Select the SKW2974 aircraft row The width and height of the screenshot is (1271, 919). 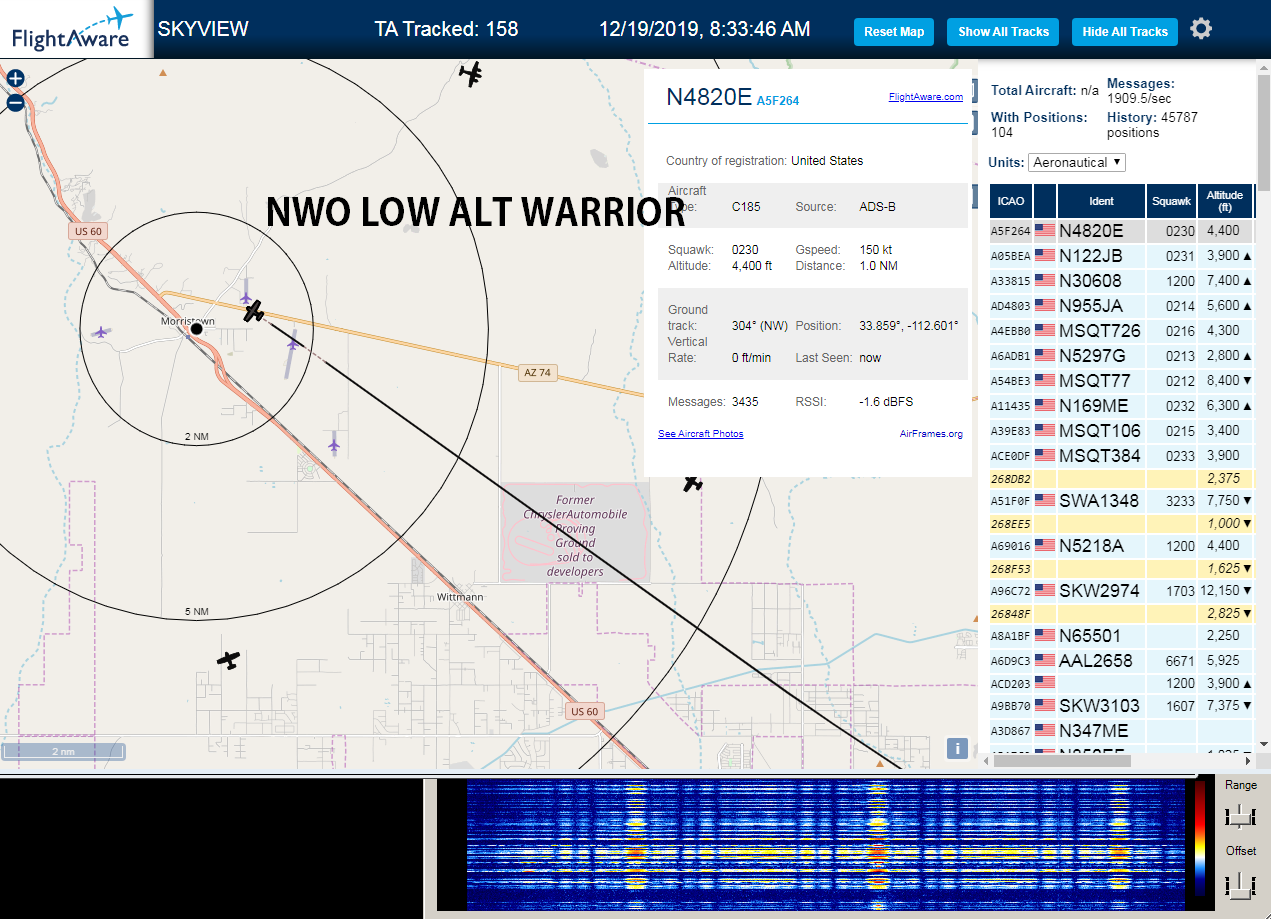tap(1122, 591)
